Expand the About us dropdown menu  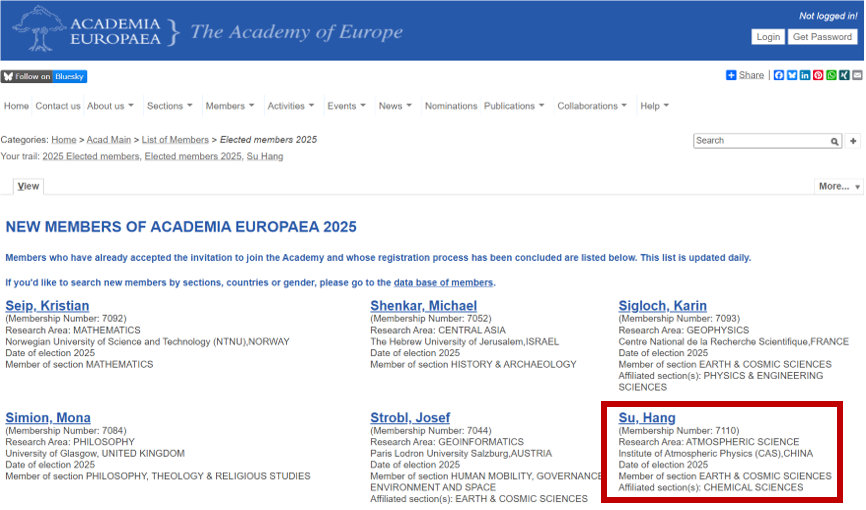click(x=110, y=106)
